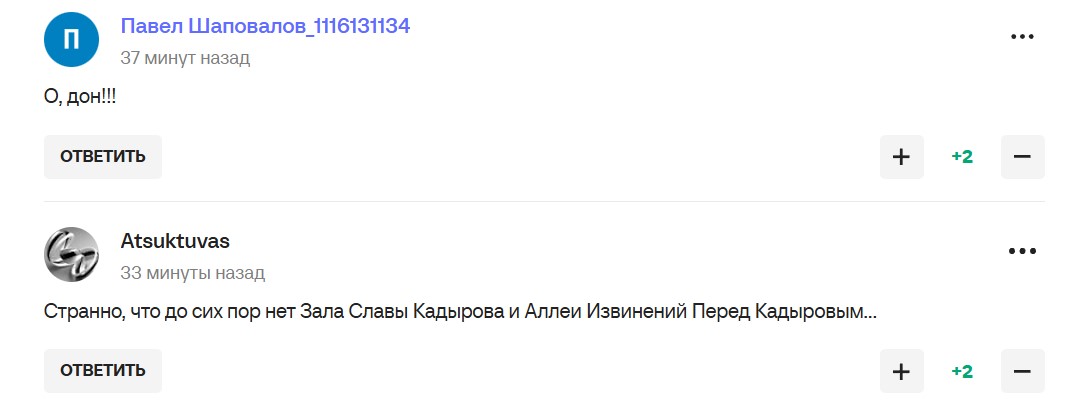Open Павел Шаповалов_1116131134 profile link
The height and width of the screenshot is (400, 1081).
265,27
